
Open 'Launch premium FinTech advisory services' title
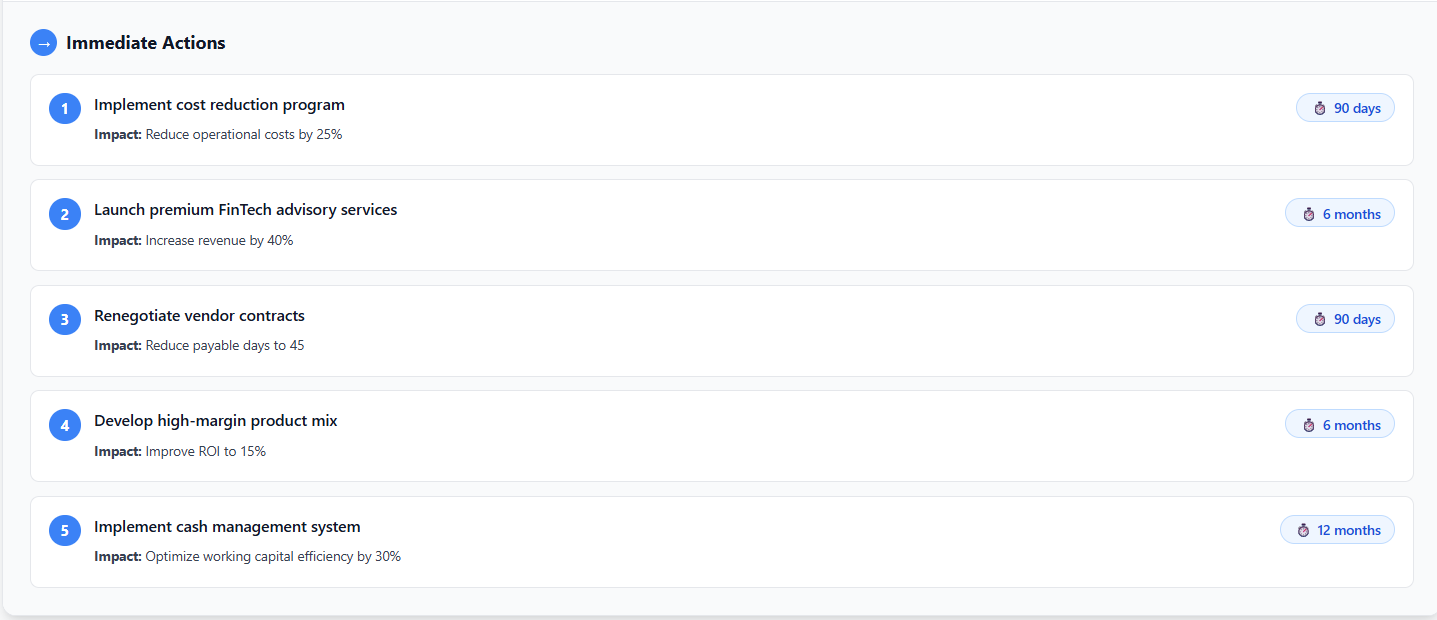coord(245,210)
